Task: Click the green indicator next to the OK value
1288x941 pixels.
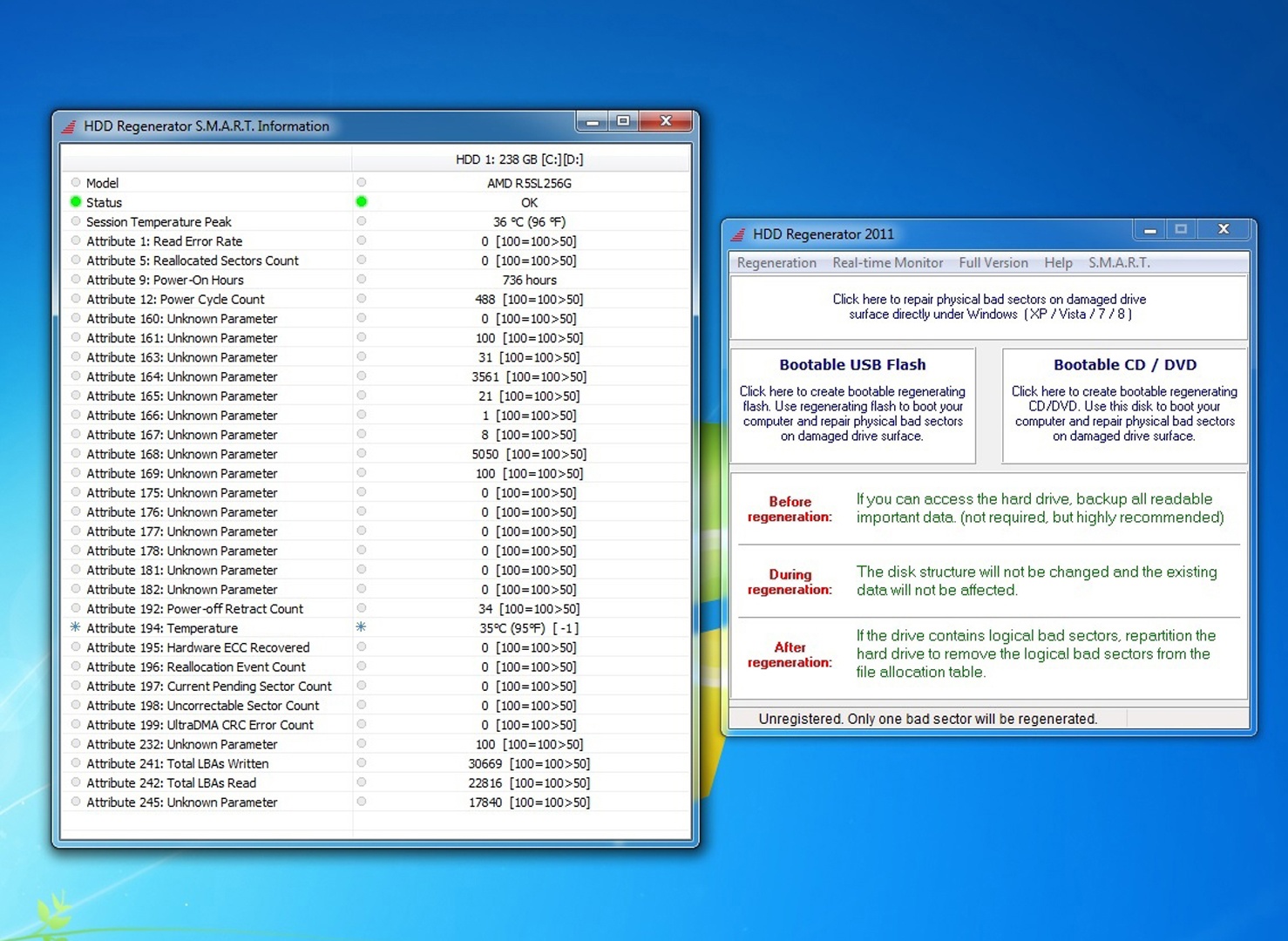Action: tap(362, 201)
